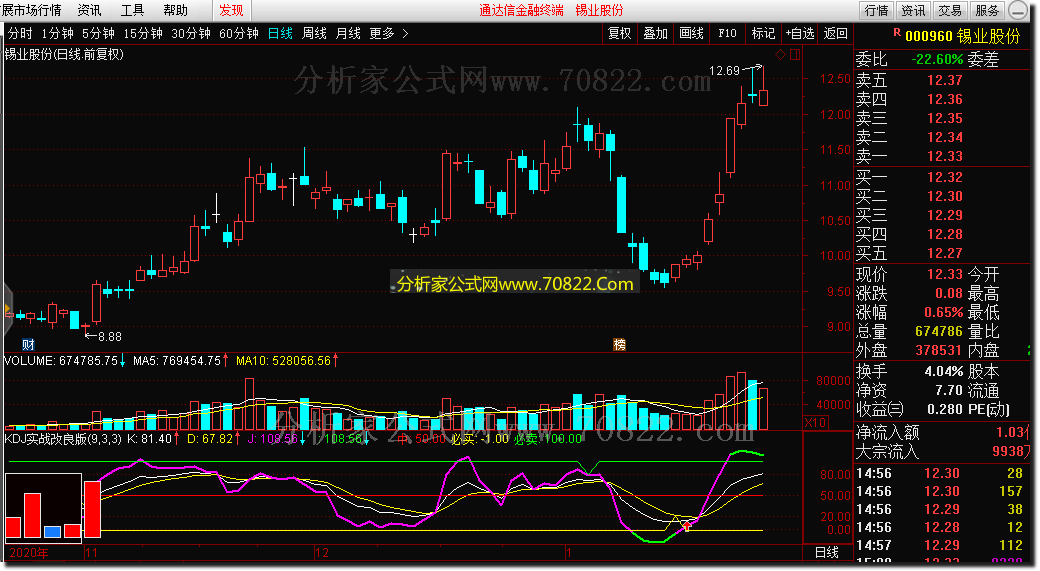Click the 买五 12.27 order row
The image size is (1040, 571).
(x=942, y=253)
